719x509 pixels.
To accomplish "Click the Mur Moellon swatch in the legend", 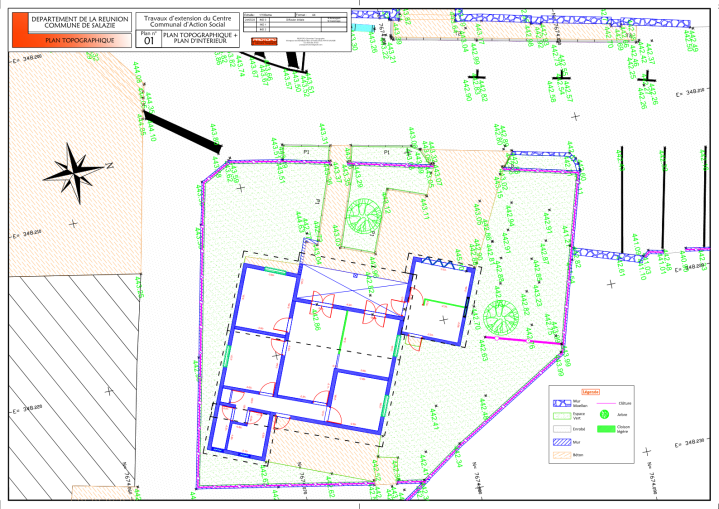I will (x=562, y=404).
